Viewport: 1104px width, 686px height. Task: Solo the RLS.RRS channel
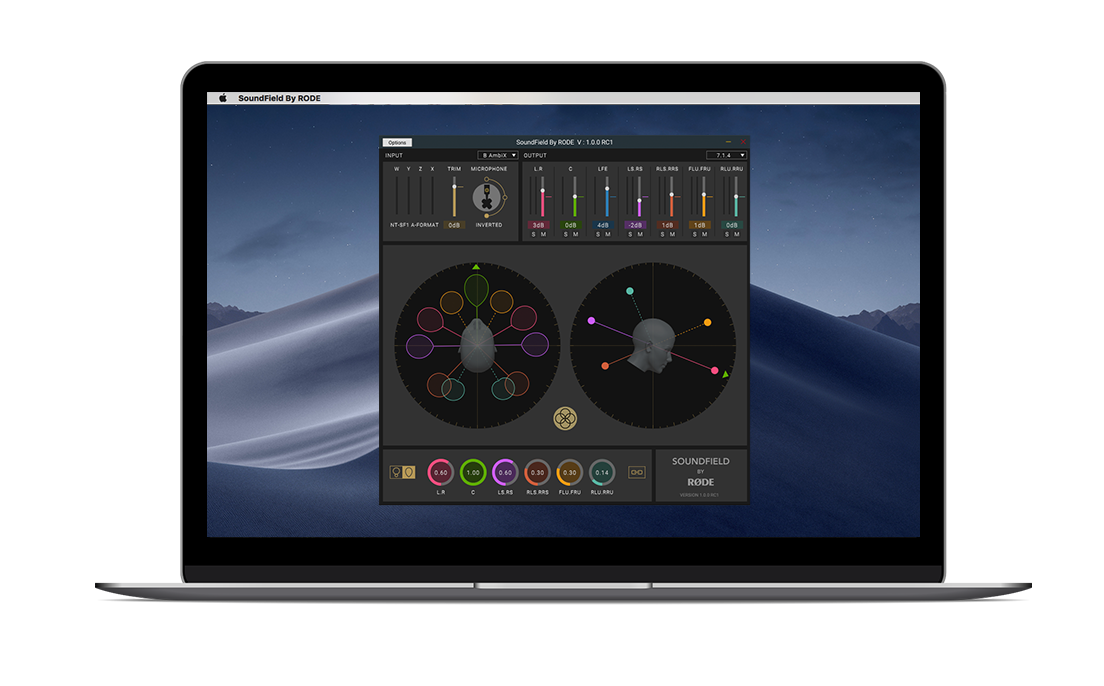663,235
